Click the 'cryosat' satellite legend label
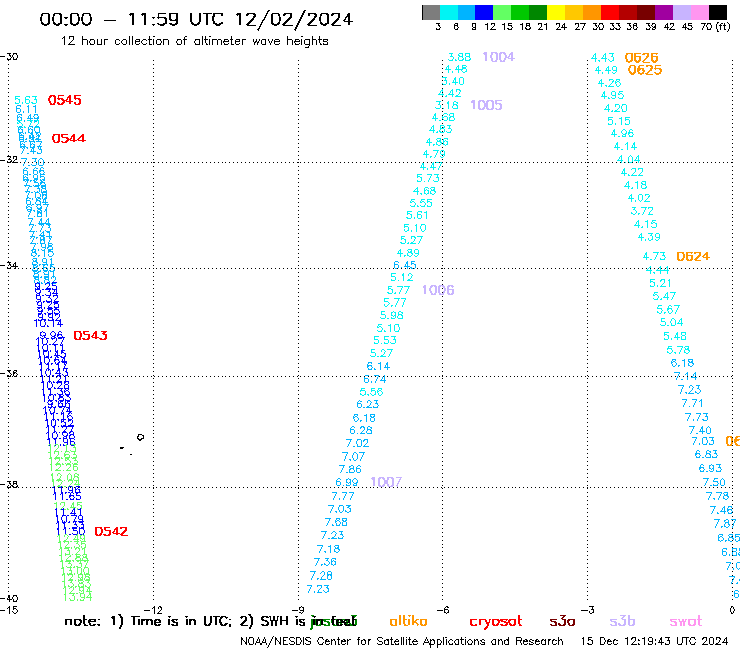 496,622
